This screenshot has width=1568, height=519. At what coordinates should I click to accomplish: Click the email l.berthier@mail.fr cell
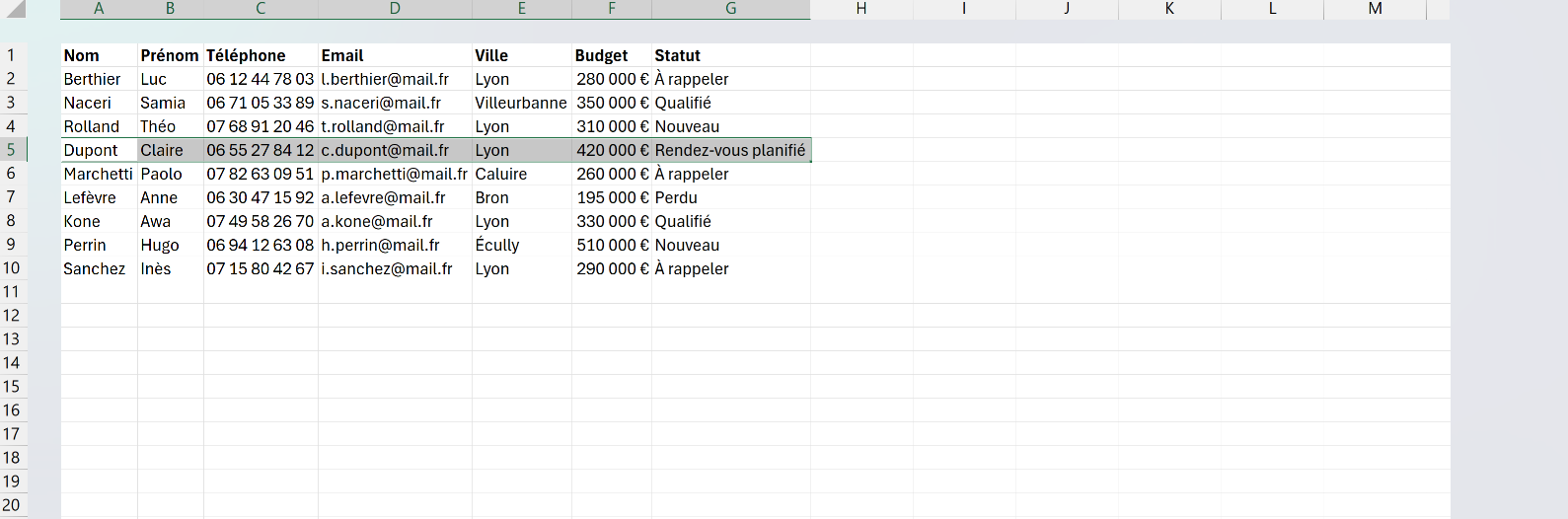point(395,79)
